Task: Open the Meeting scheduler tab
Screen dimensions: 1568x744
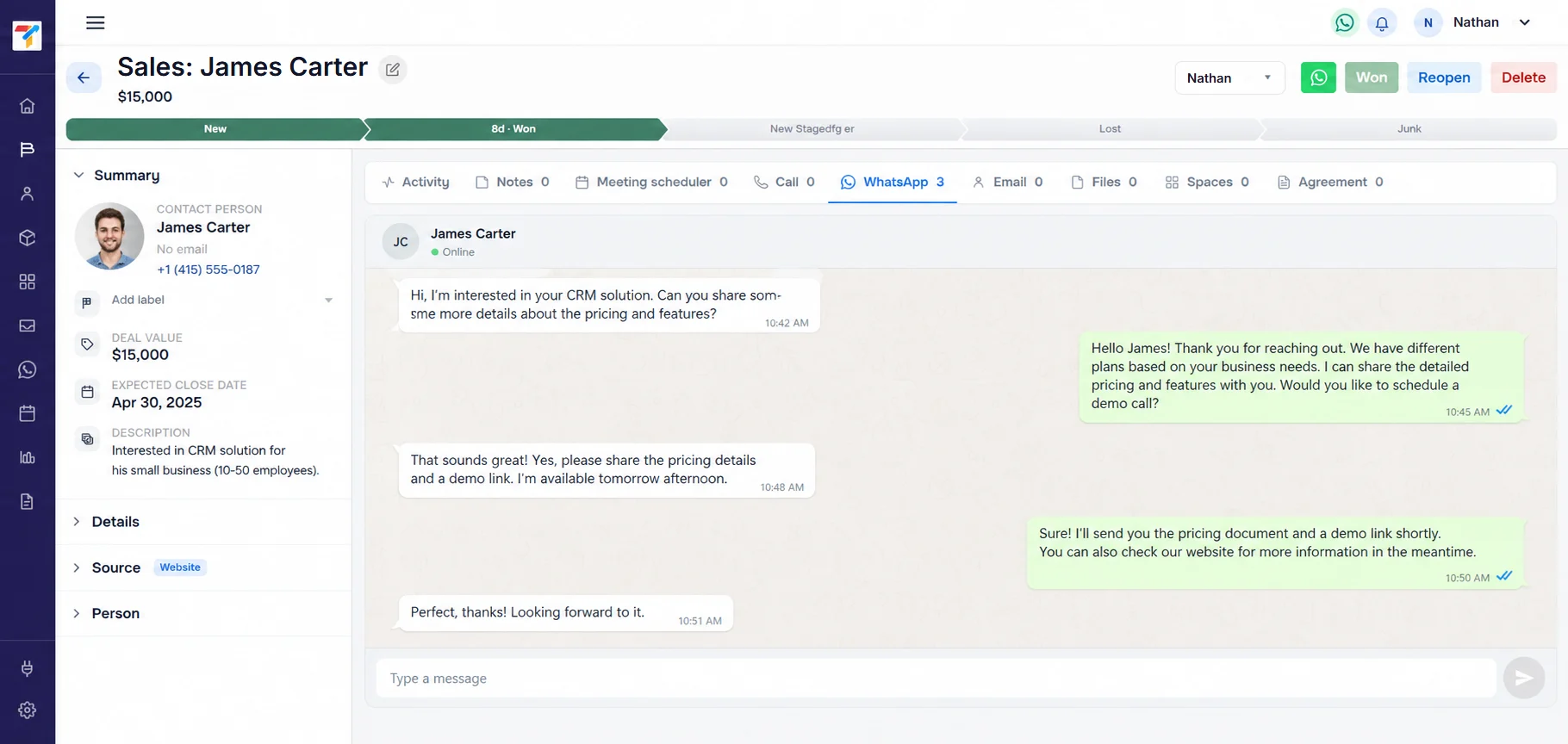Action: click(x=652, y=183)
